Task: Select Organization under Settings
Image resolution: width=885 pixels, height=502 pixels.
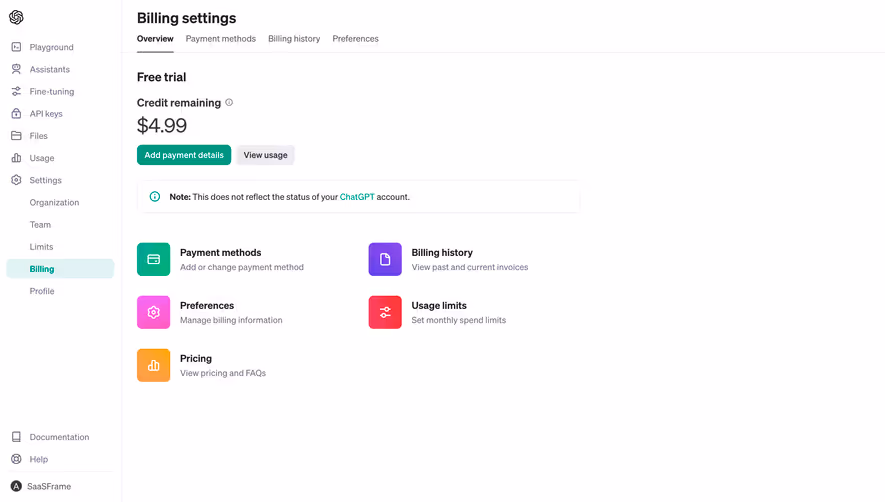Action: tap(54, 202)
